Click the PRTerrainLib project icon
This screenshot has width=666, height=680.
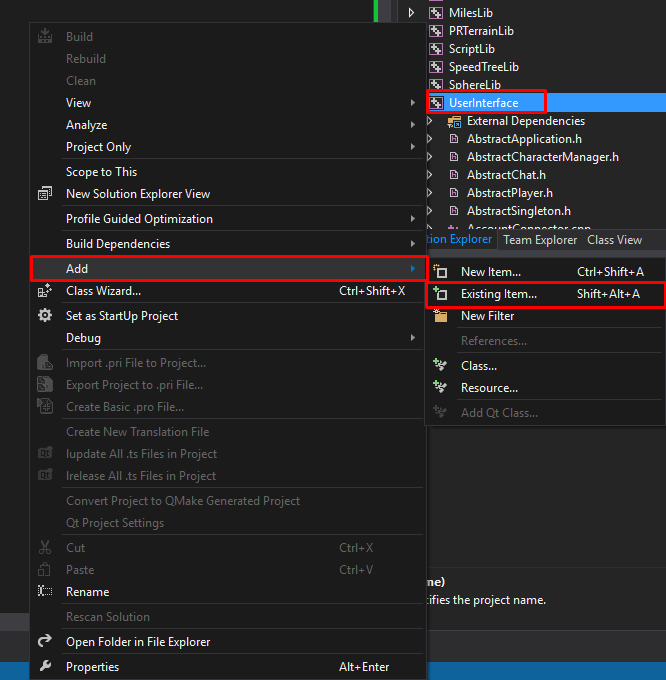tap(436, 31)
